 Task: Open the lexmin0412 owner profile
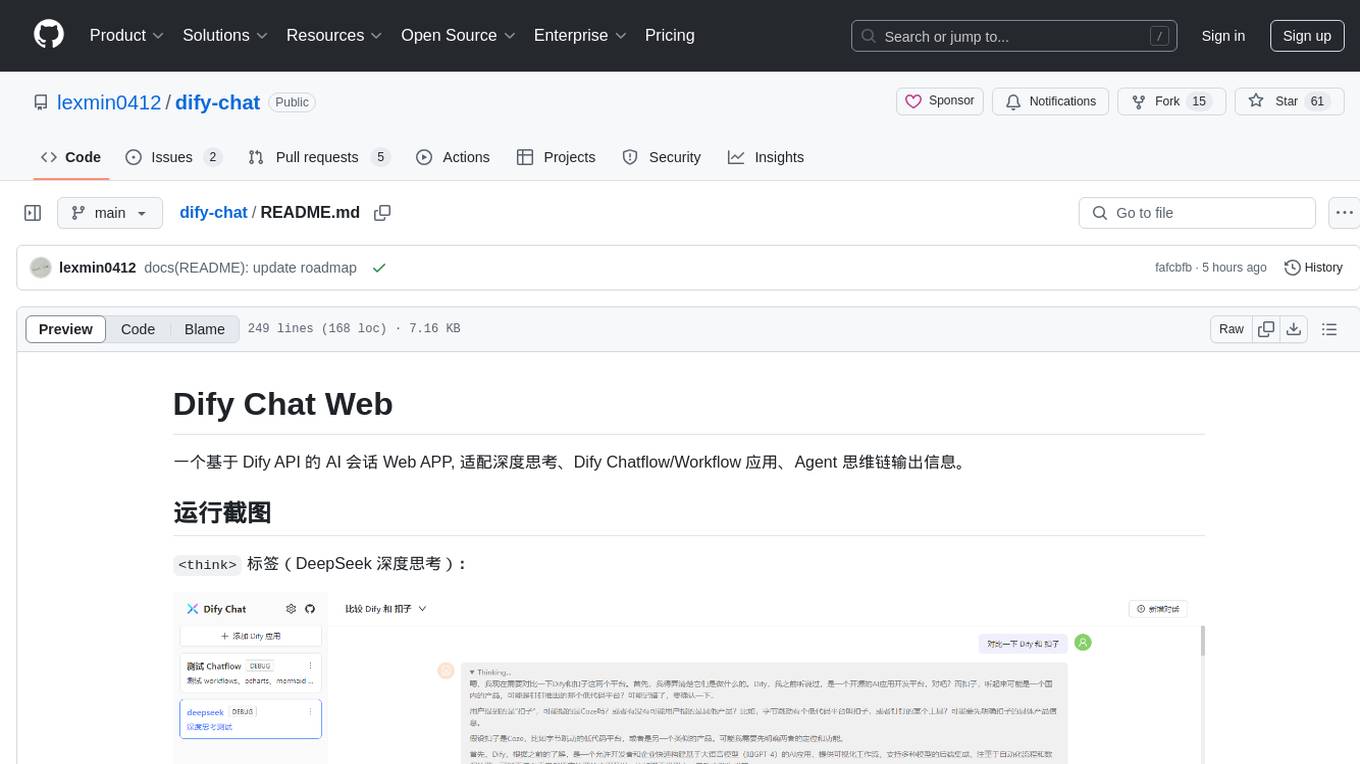click(x=109, y=102)
